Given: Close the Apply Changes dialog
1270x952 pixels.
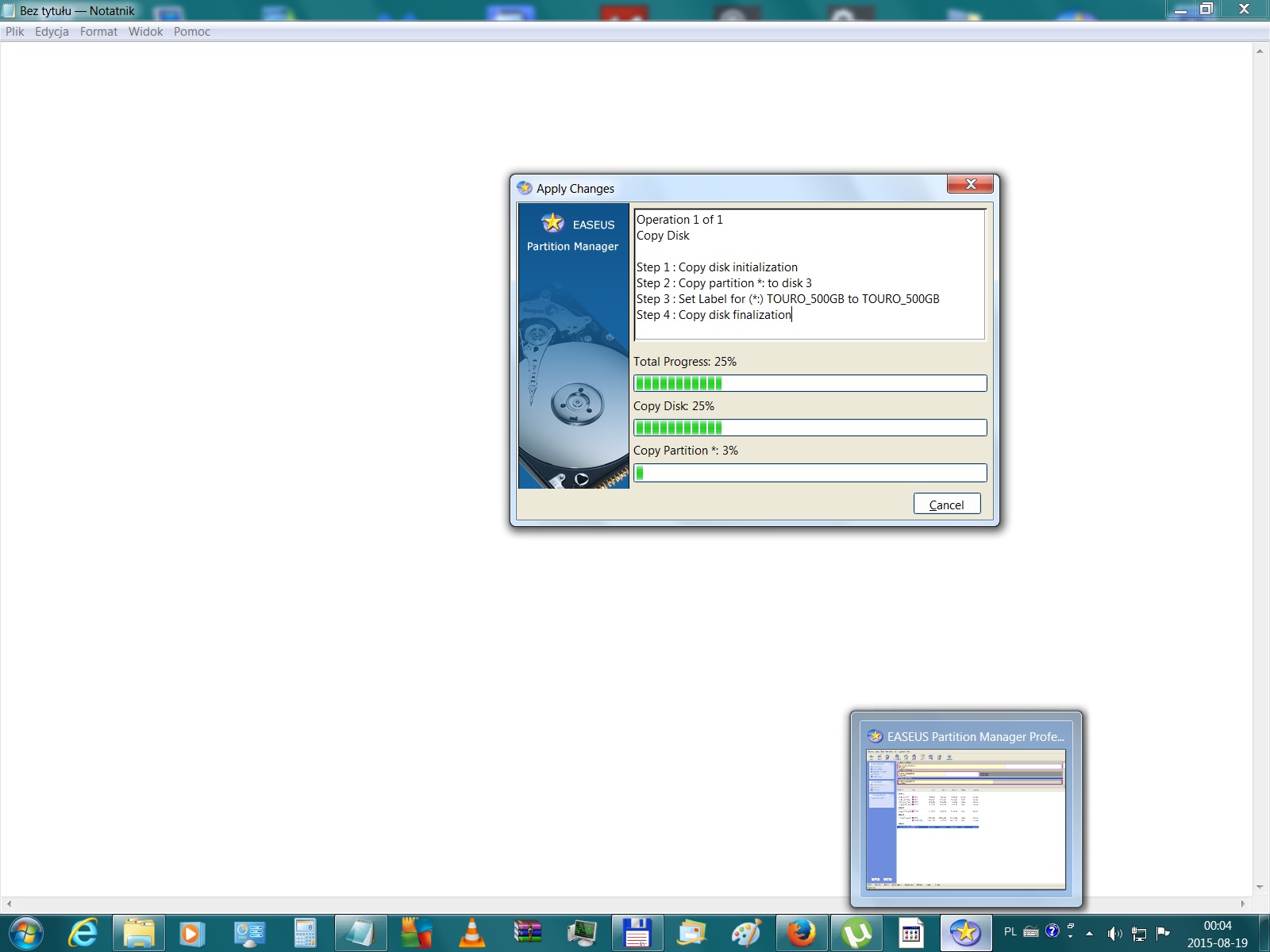Looking at the screenshot, I should point(970,184).
